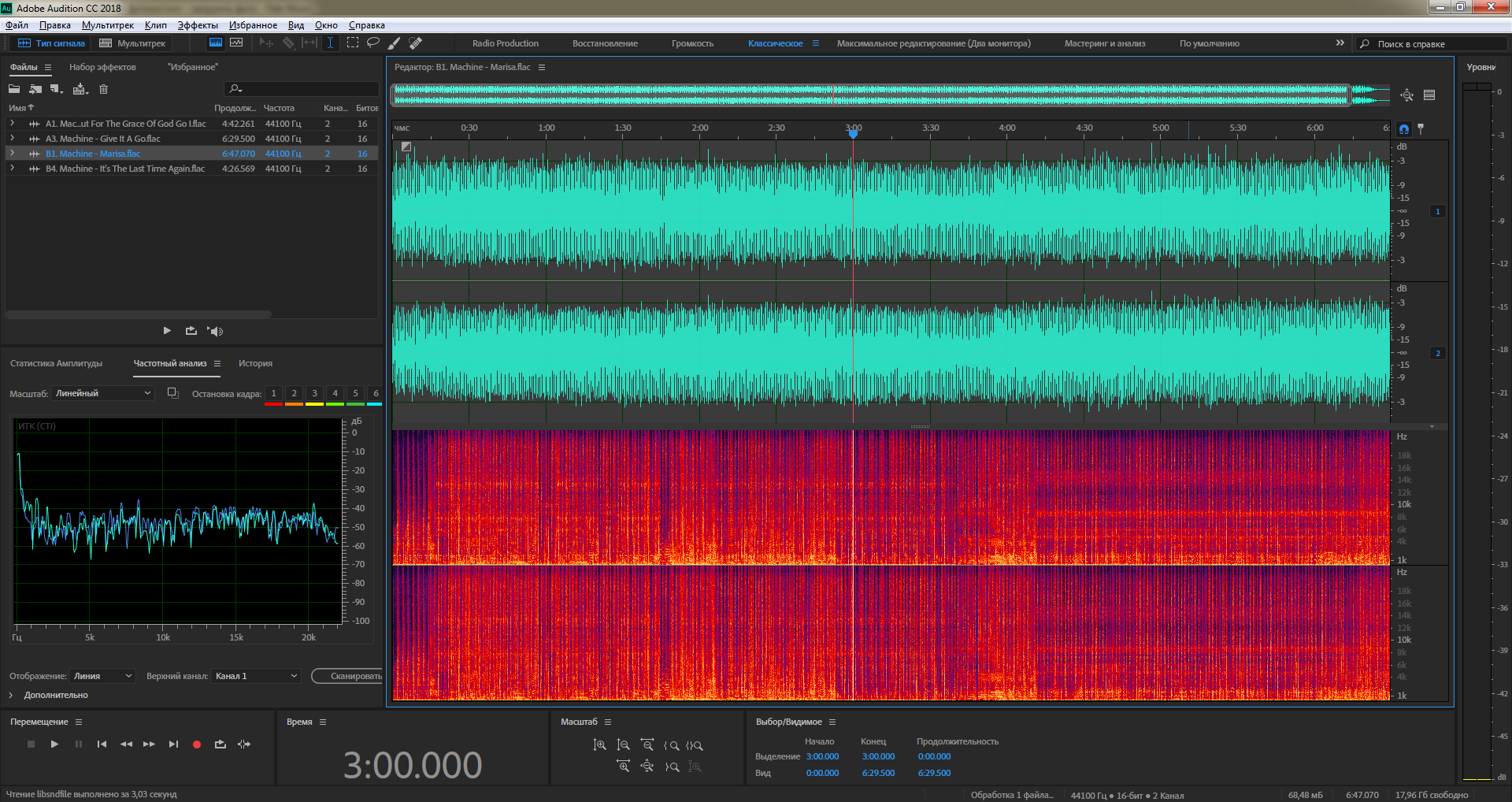Expand B4. Machine - It's The Last Time file
Viewport: 1512px width, 802px height.
point(13,169)
